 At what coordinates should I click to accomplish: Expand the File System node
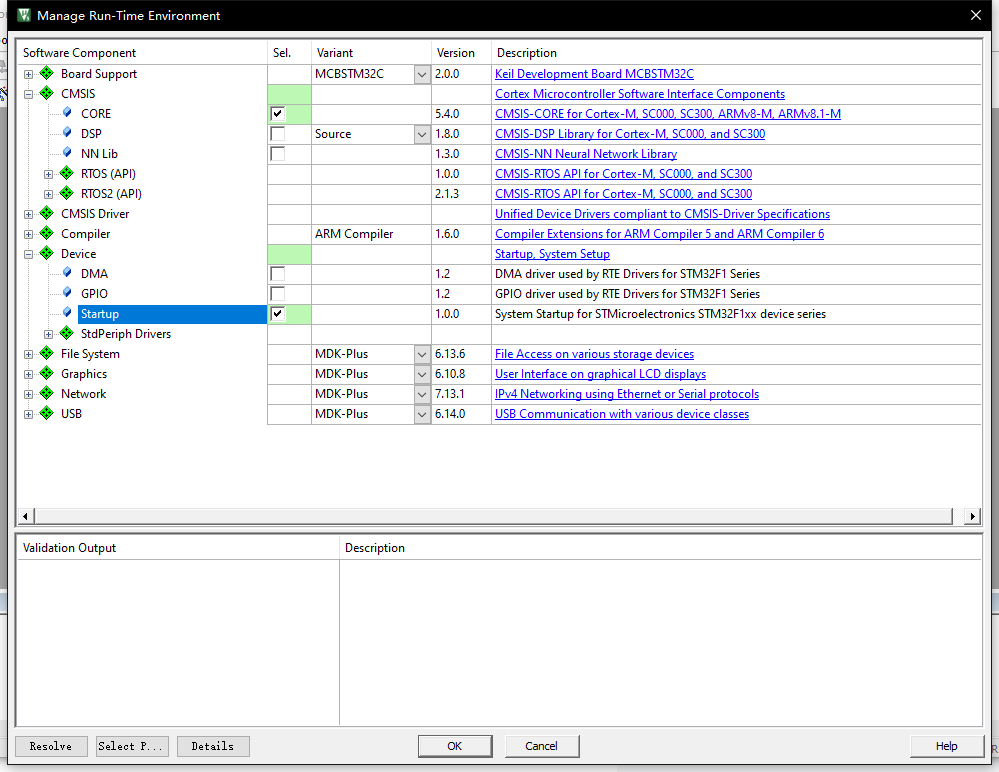pos(29,354)
